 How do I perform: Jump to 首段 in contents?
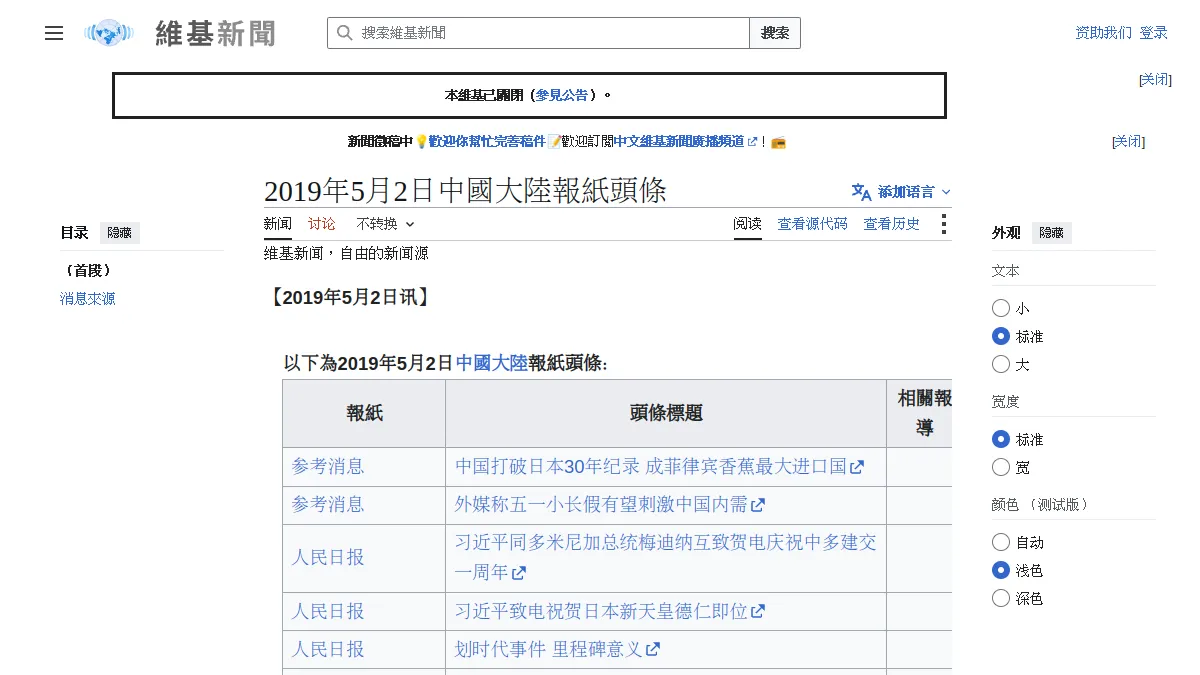tap(86, 270)
